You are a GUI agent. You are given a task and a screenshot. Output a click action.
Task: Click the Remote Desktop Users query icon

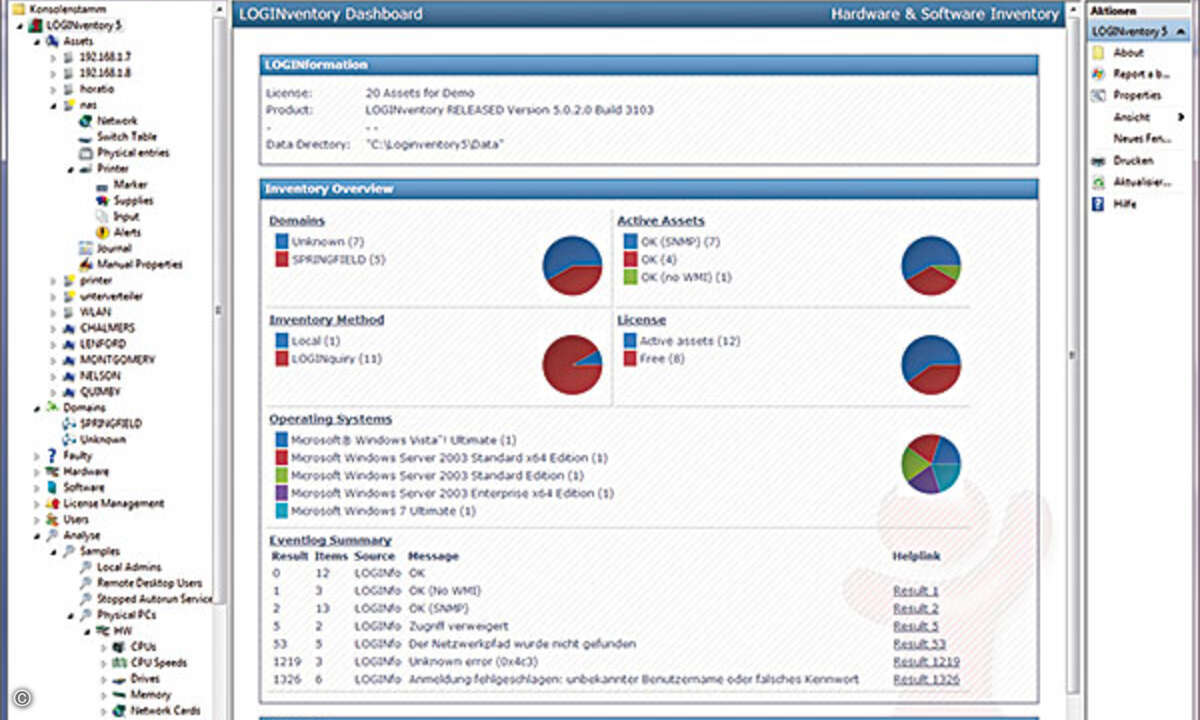tap(86, 583)
